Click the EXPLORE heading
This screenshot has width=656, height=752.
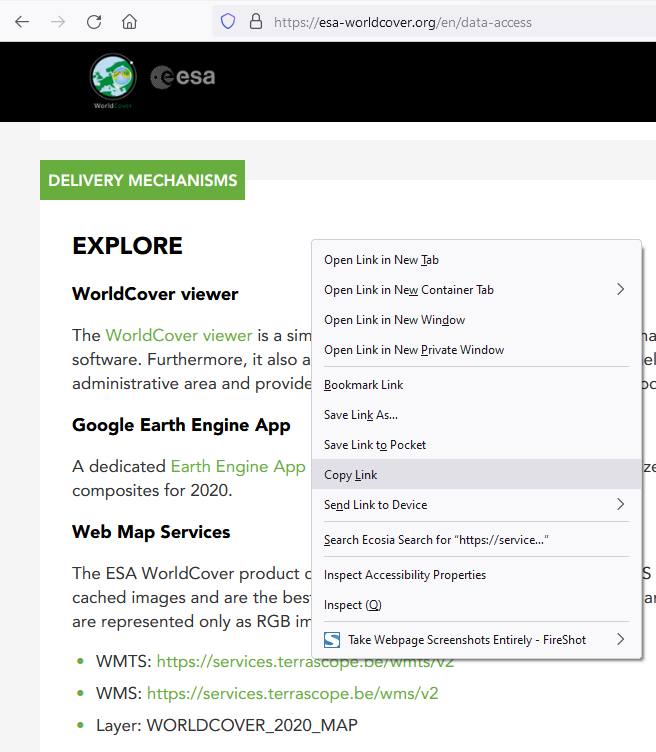tap(128, 246)
